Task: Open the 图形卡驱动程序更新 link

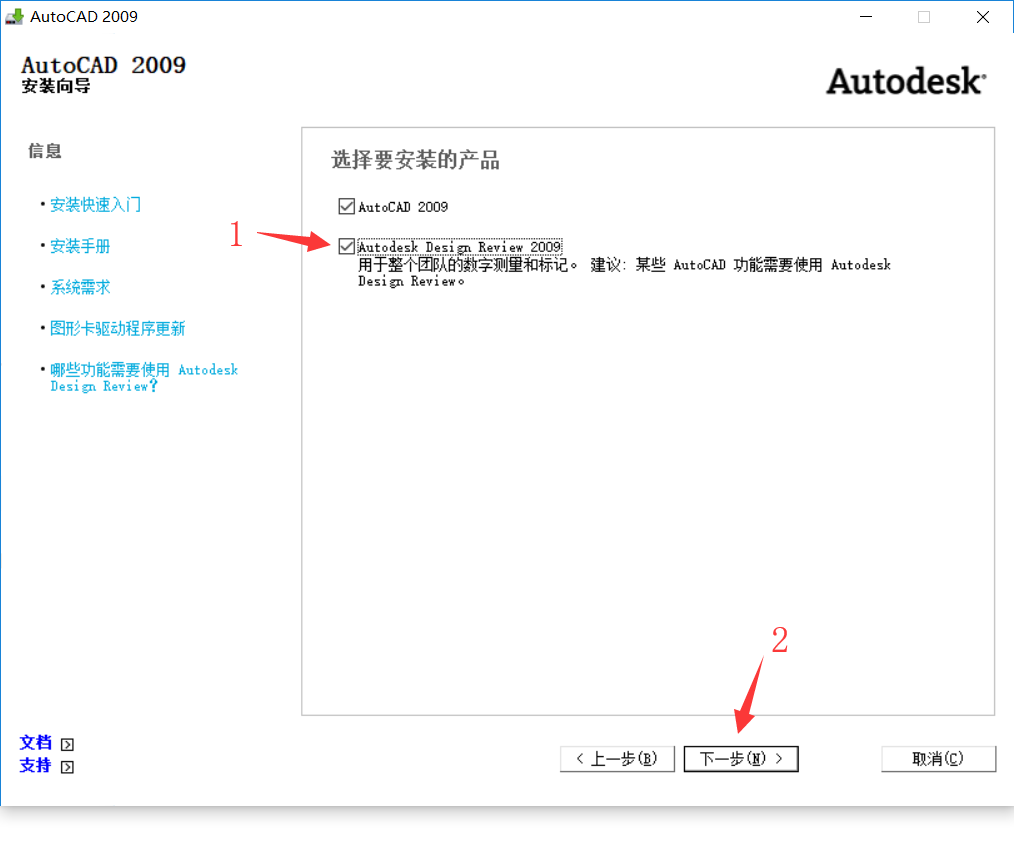Action: click(118, 328)
